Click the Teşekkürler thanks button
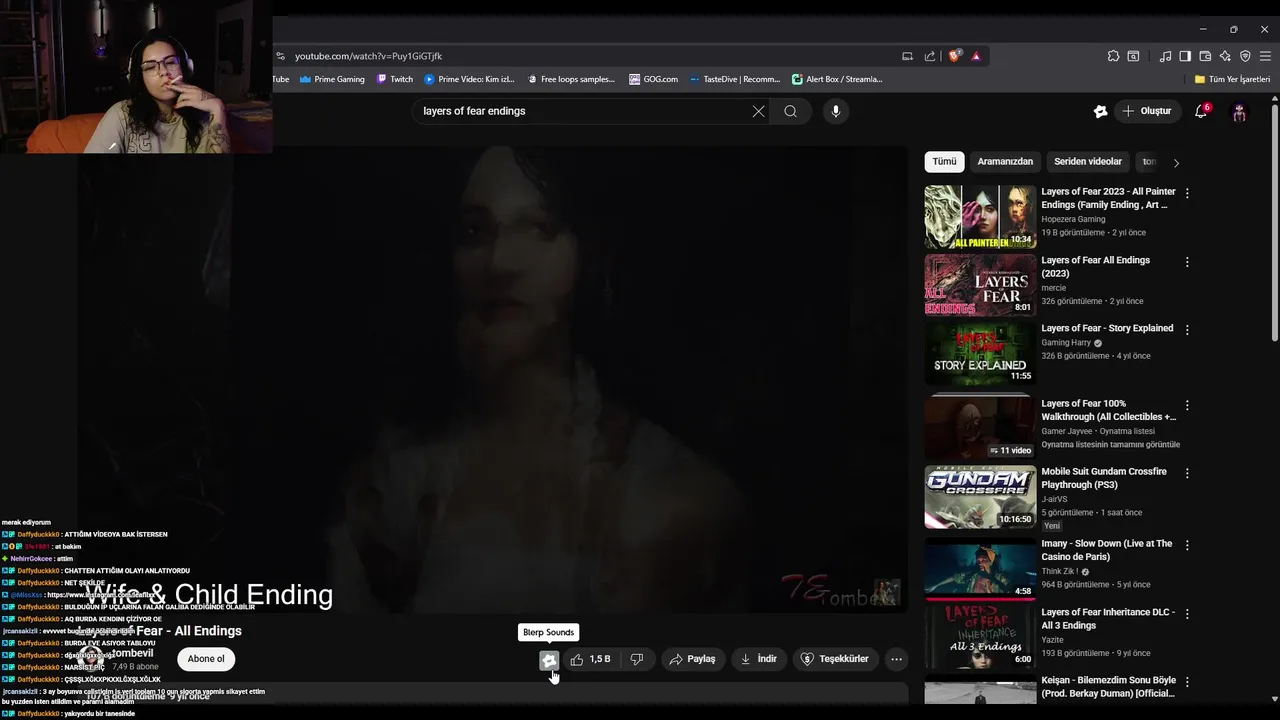The width and height of the screenshot is (1280, 720). (835, 659)
